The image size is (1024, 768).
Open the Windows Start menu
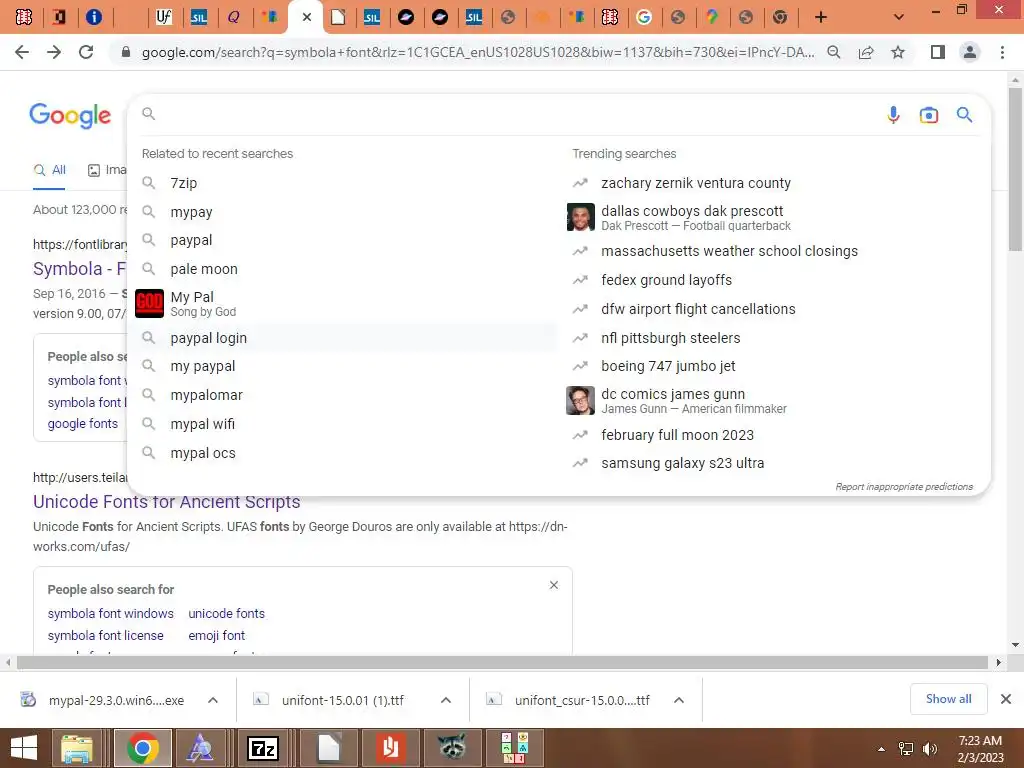[24, 748]
